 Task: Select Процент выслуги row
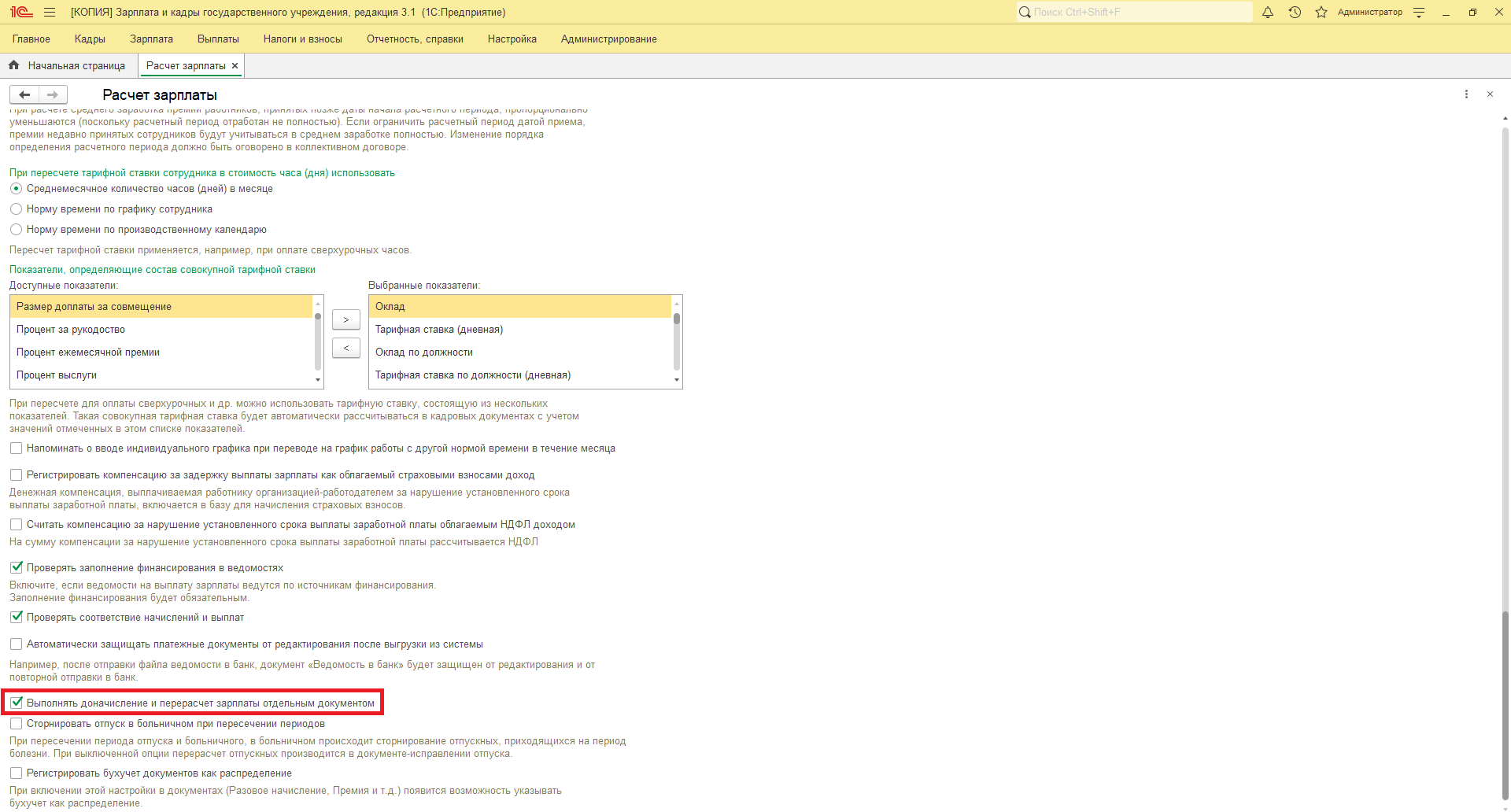click(161, 375)
